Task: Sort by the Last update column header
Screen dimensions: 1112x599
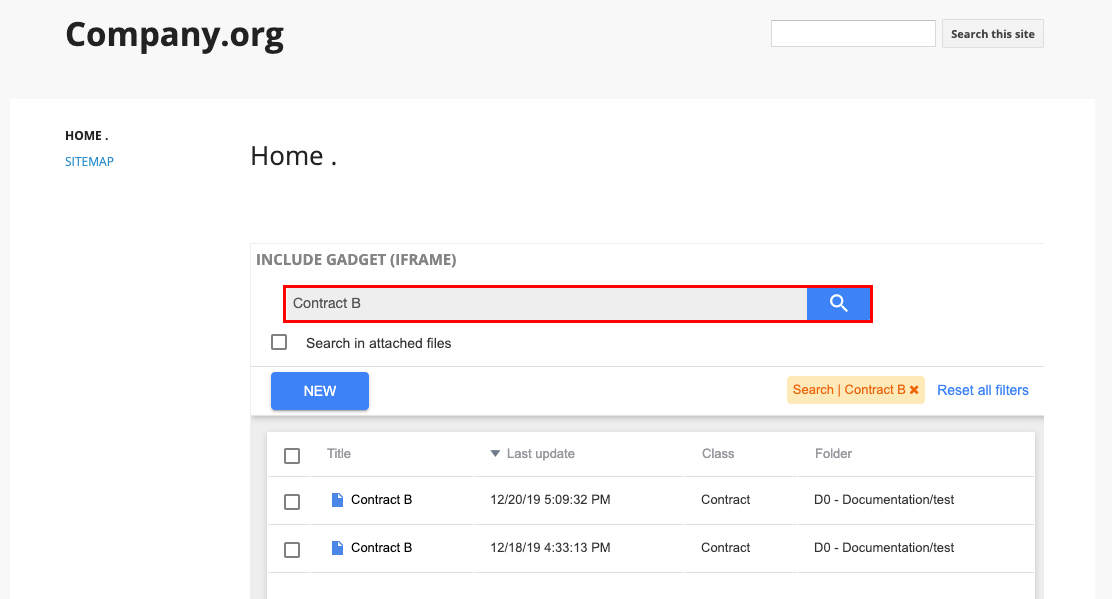Action: click(x=540, y=454)
